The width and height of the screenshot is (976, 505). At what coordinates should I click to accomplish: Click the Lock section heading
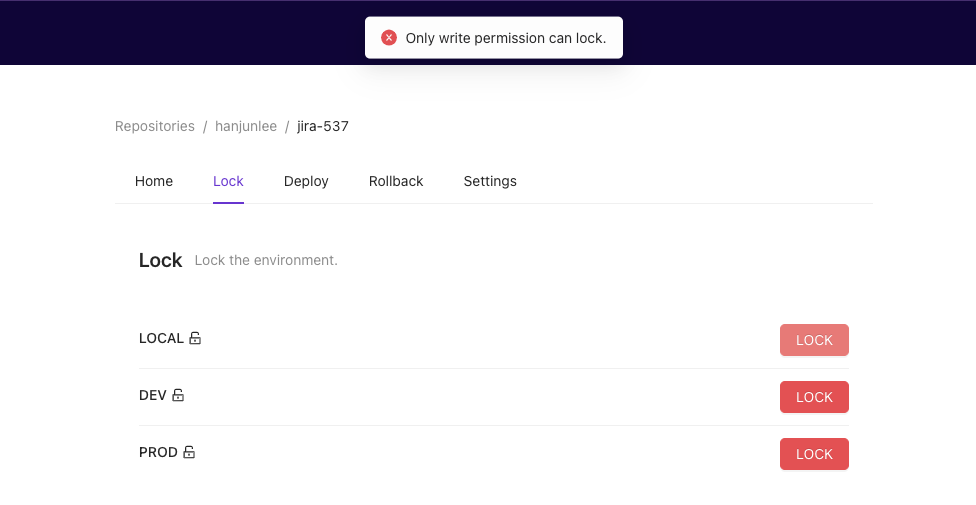pyautogui.click(x=161, y=260)
